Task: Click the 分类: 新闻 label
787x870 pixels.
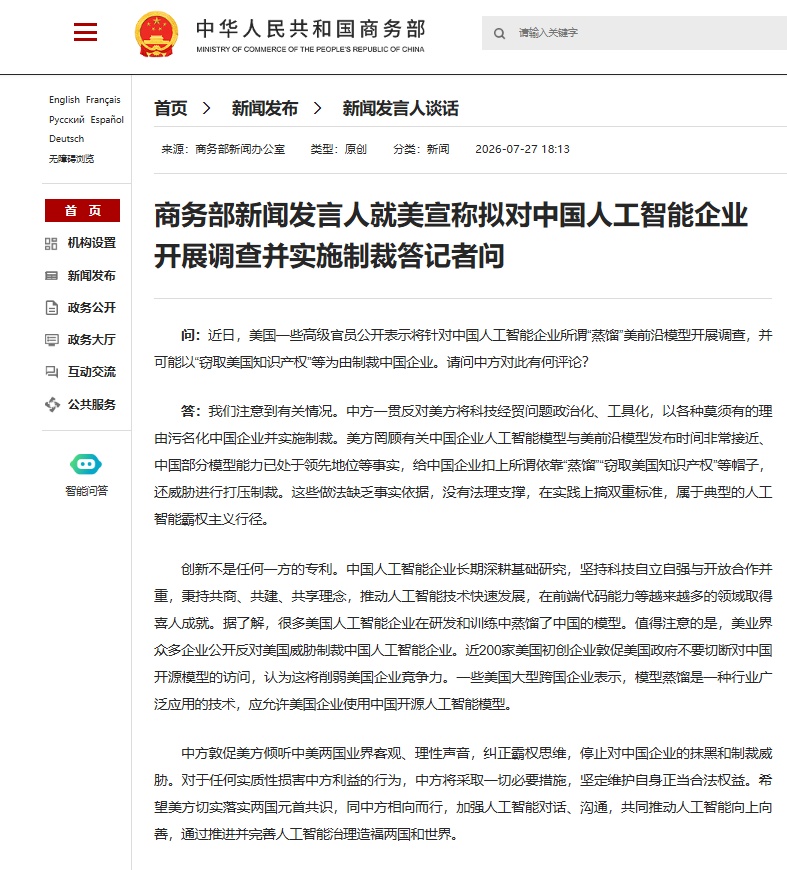Action: point(421,149)
